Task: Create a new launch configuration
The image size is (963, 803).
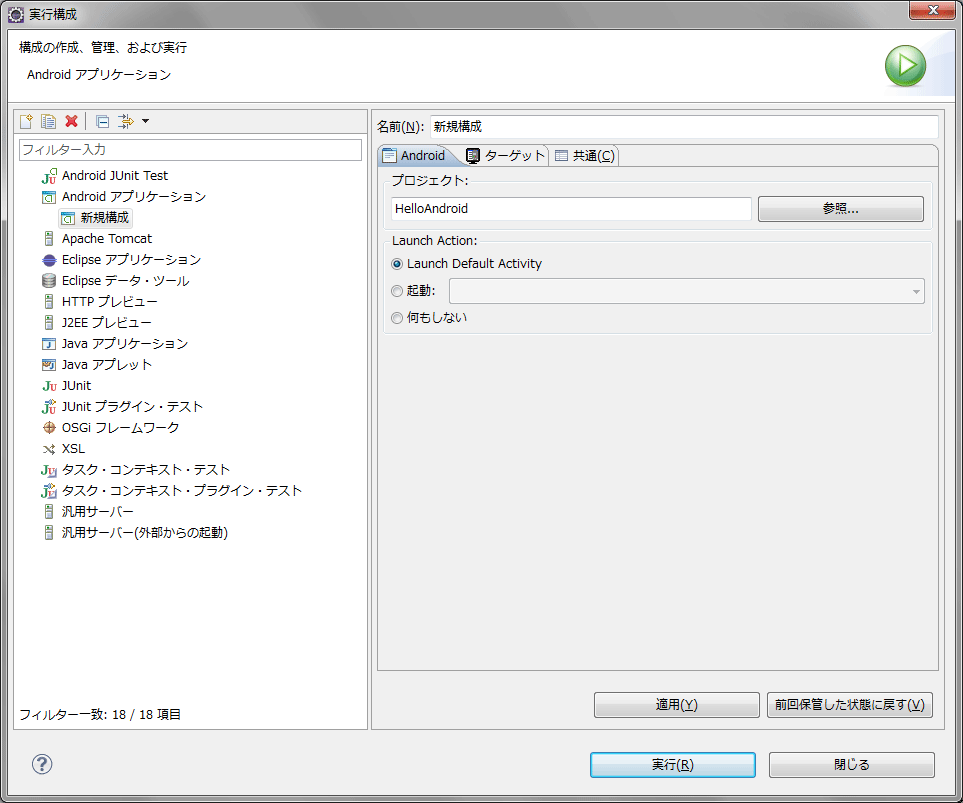Action: click(x=26, y=121)
